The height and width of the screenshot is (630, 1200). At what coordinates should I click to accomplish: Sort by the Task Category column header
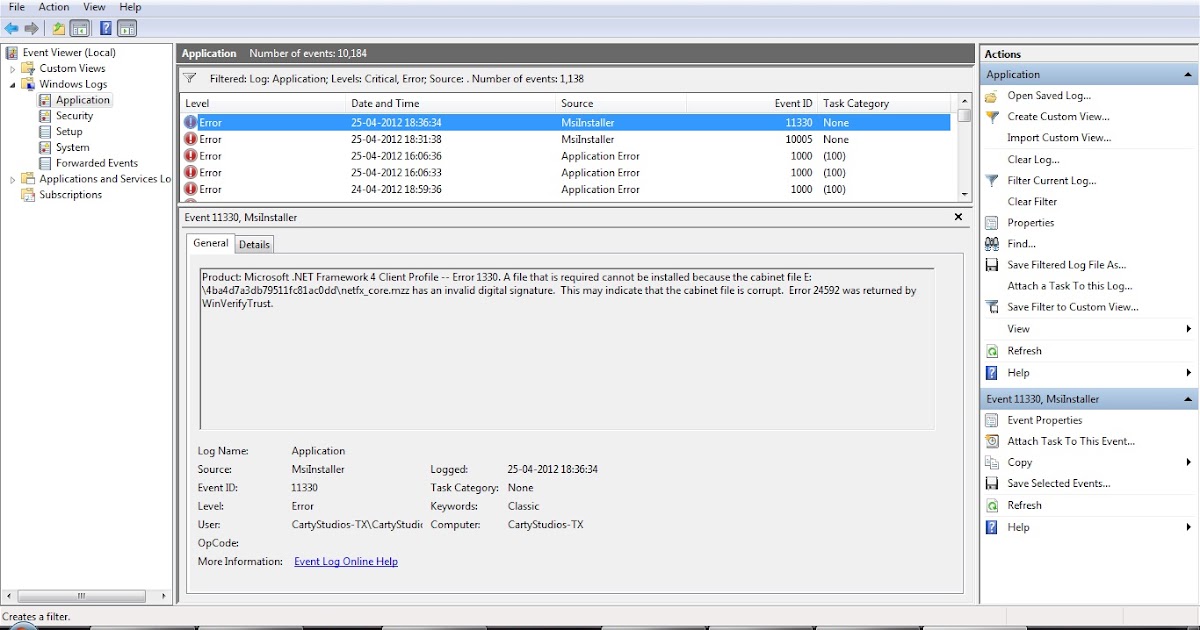pos(884,103)
